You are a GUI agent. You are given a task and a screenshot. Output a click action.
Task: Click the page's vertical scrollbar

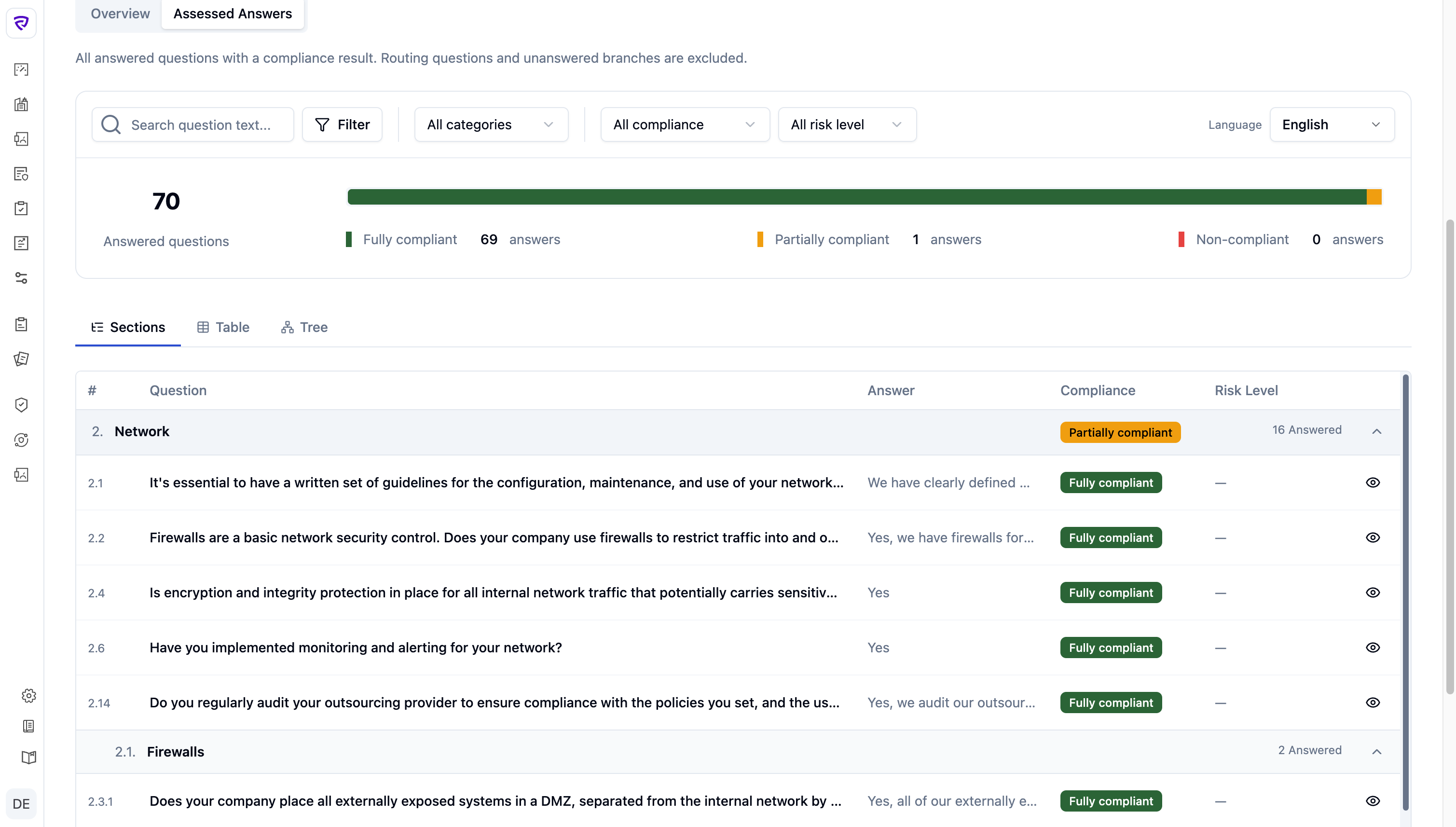tap(1450, 456)
